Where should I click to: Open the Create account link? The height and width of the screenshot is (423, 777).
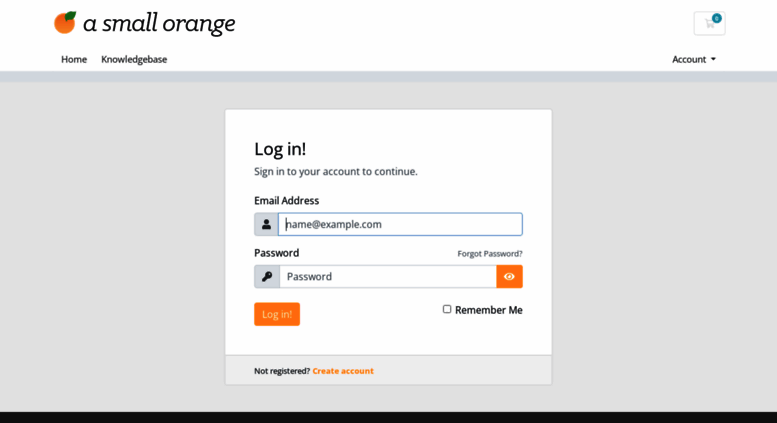[343, 370]
